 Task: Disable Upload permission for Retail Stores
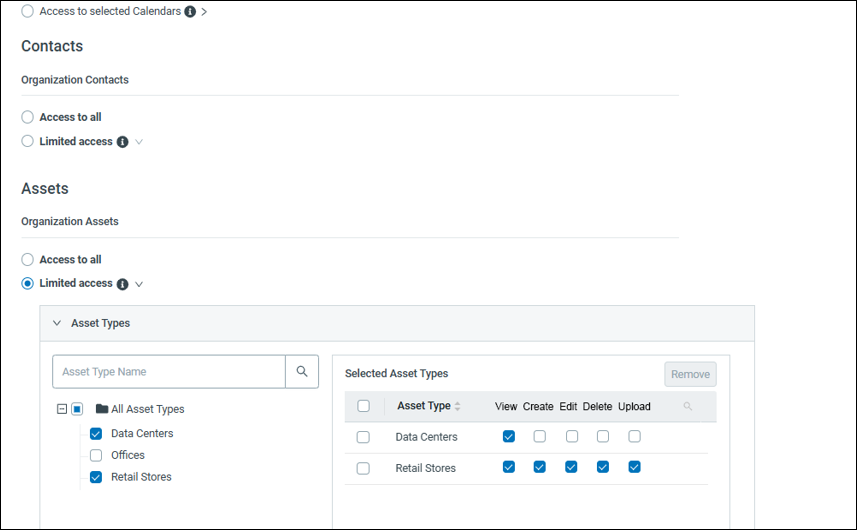tap(635, 467)
